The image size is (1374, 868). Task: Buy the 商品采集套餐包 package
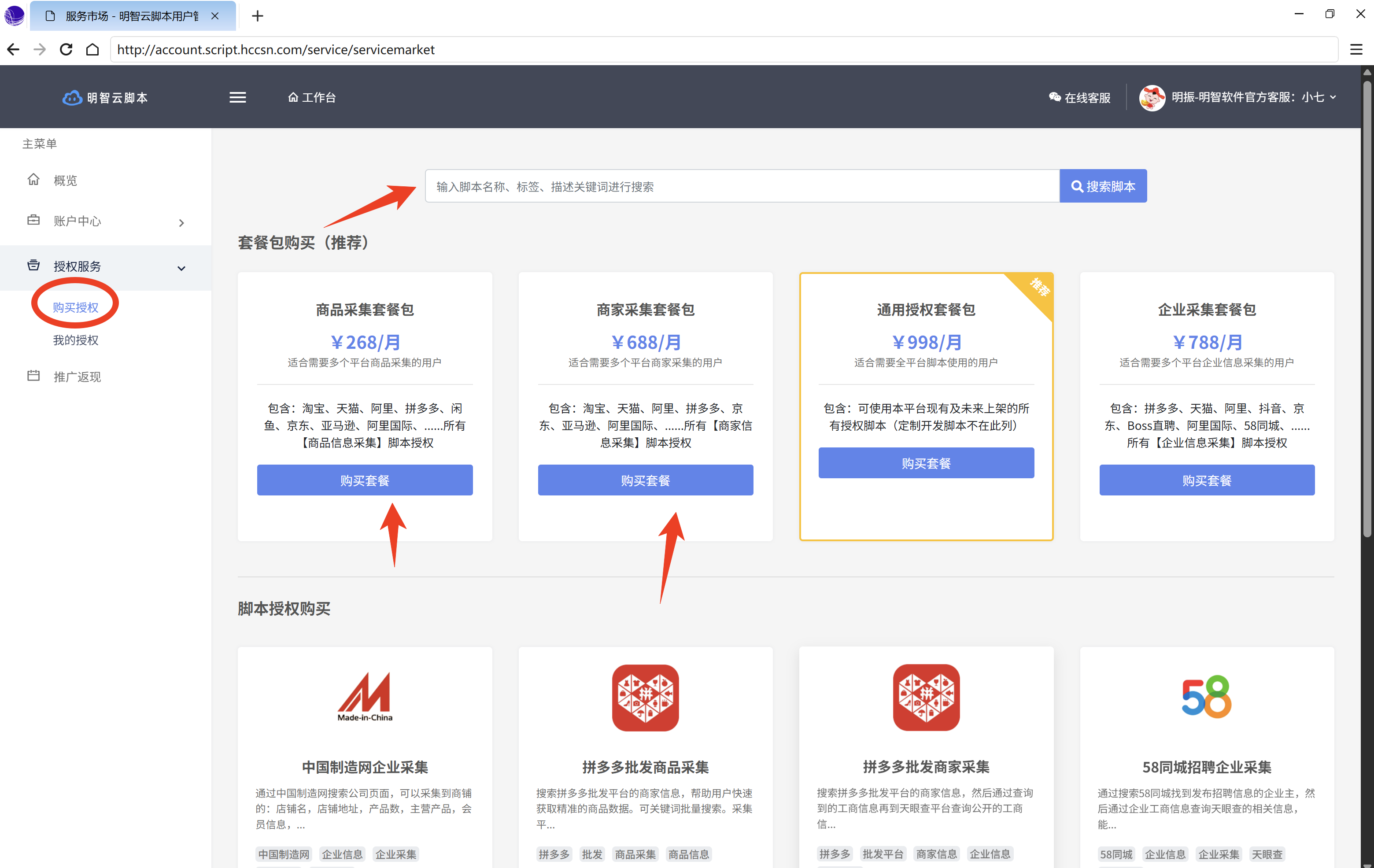pyautogui.click(x=365, y=480)
